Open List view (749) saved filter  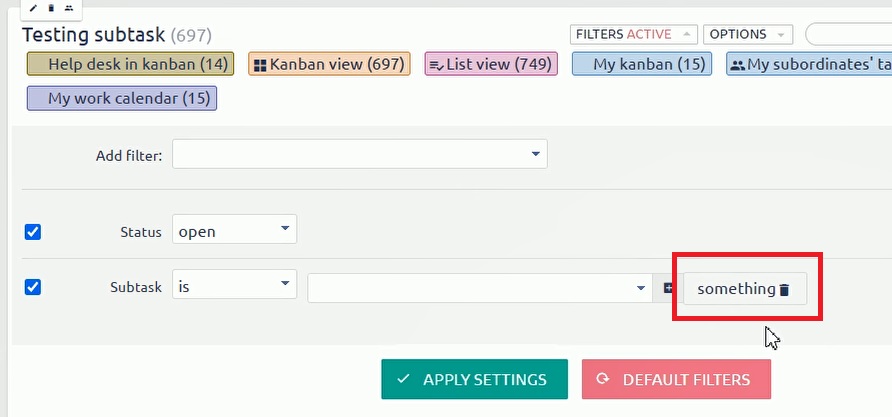coord(491,65)
